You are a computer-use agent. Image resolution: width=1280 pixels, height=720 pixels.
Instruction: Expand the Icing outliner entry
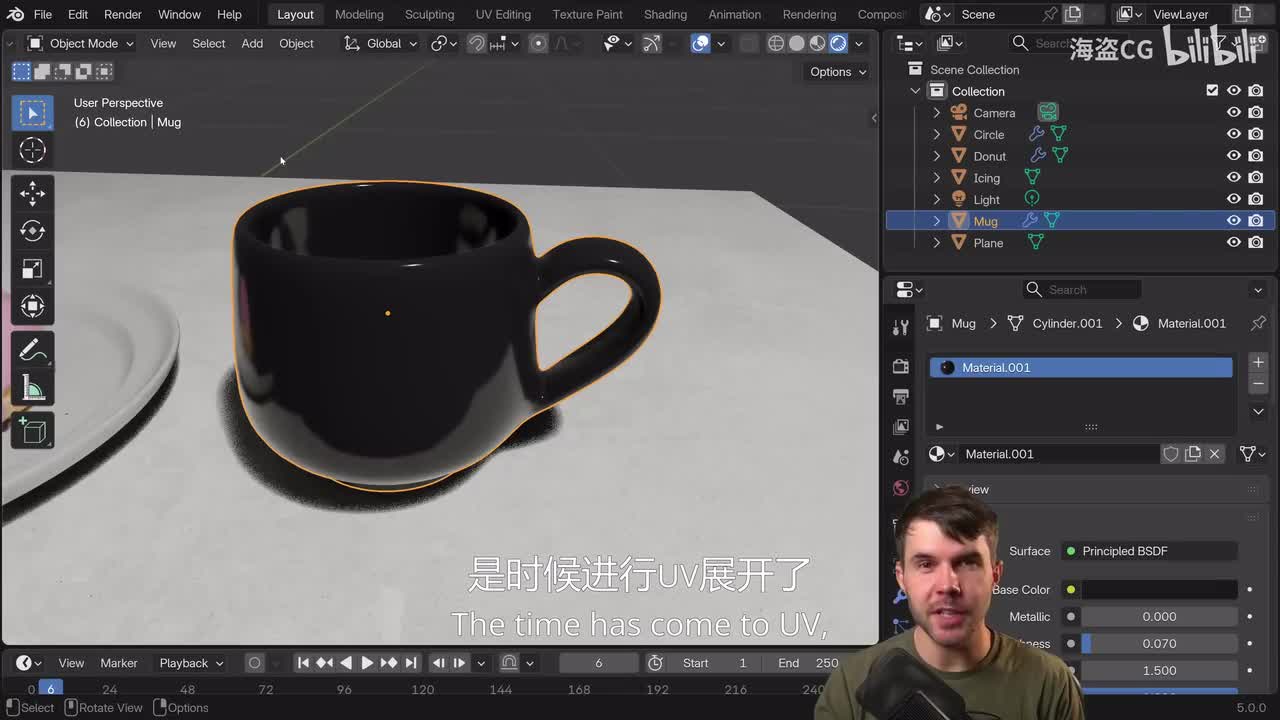(x=937, y=178)
